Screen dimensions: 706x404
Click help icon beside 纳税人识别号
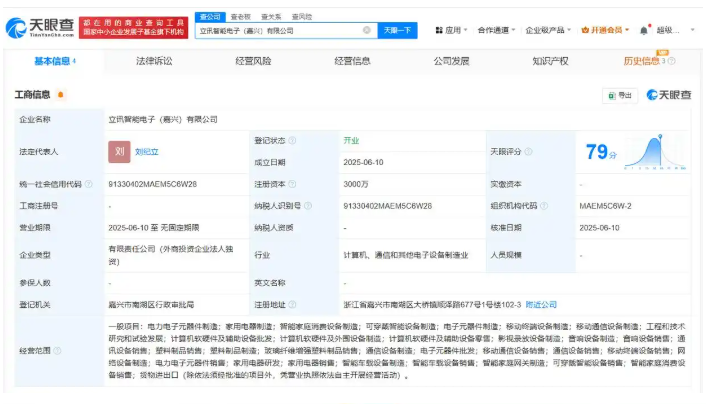pyautogui.click(x=308, y=206)
